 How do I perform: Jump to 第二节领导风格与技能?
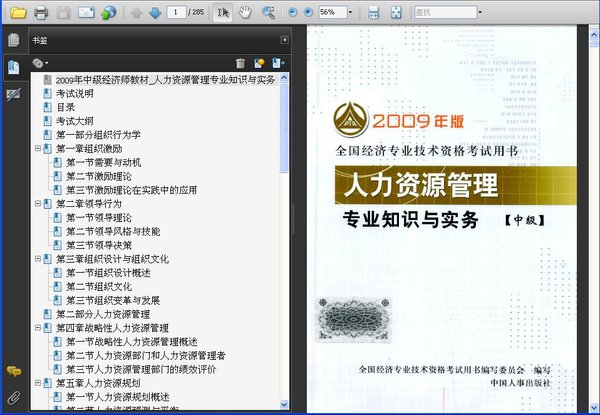pyautogui.click(x=113, y=231)
